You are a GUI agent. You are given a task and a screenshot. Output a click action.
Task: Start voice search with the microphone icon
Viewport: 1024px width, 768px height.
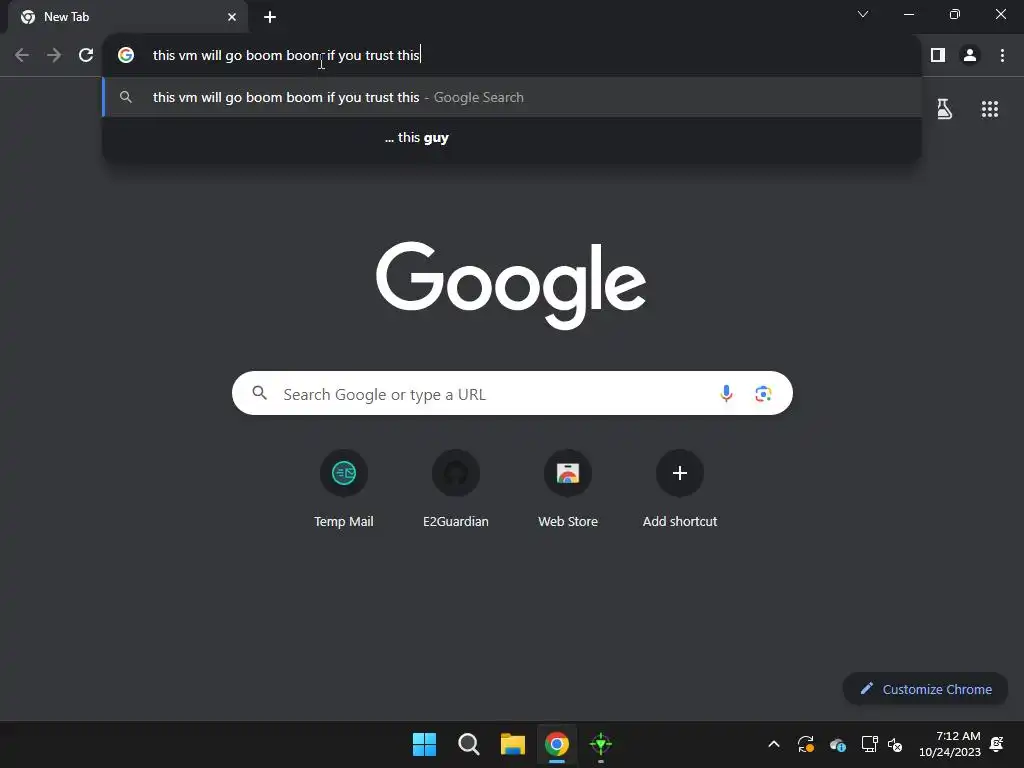click(726, 393)
